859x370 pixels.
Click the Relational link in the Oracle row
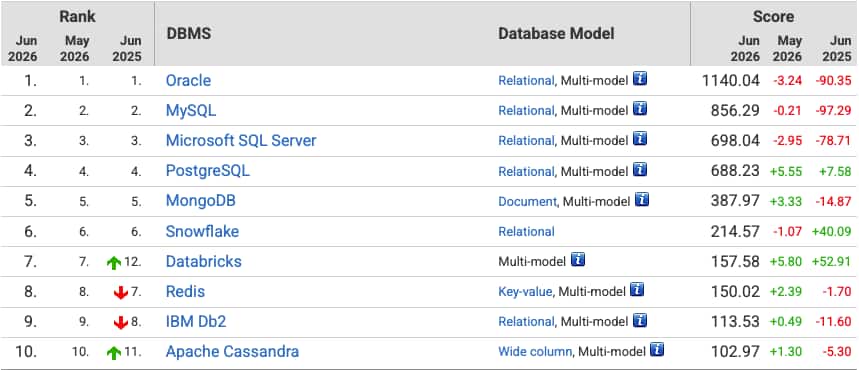[526, 81]
